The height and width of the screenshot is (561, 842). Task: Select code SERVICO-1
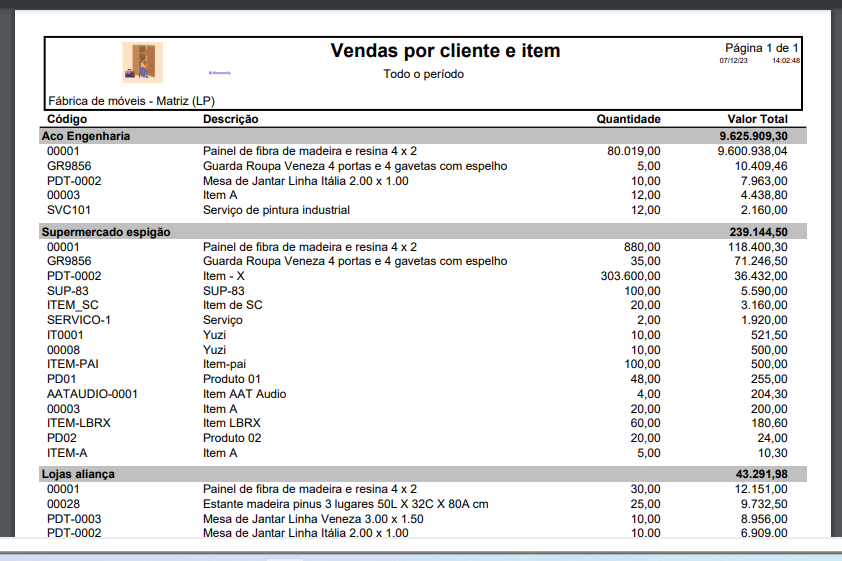[78, 320]
